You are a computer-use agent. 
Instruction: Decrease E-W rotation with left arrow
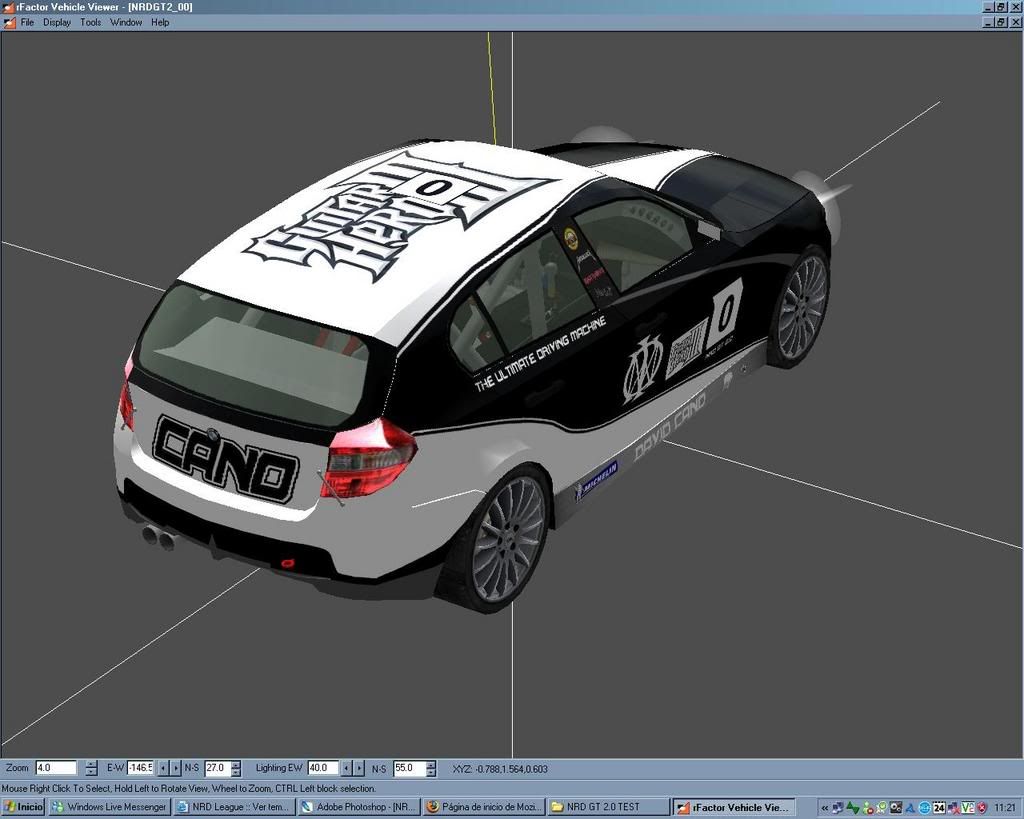coord(163,768)
